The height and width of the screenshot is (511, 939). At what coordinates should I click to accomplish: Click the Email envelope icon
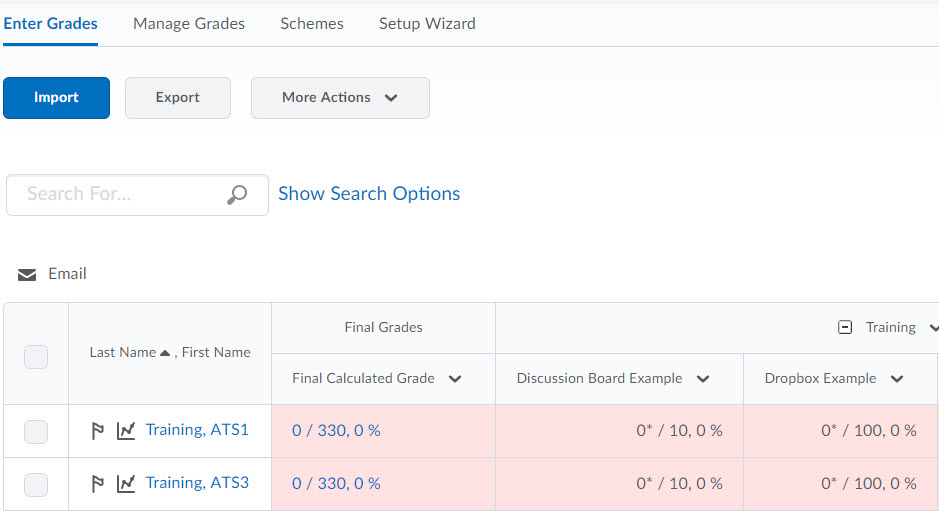[27, 275]
